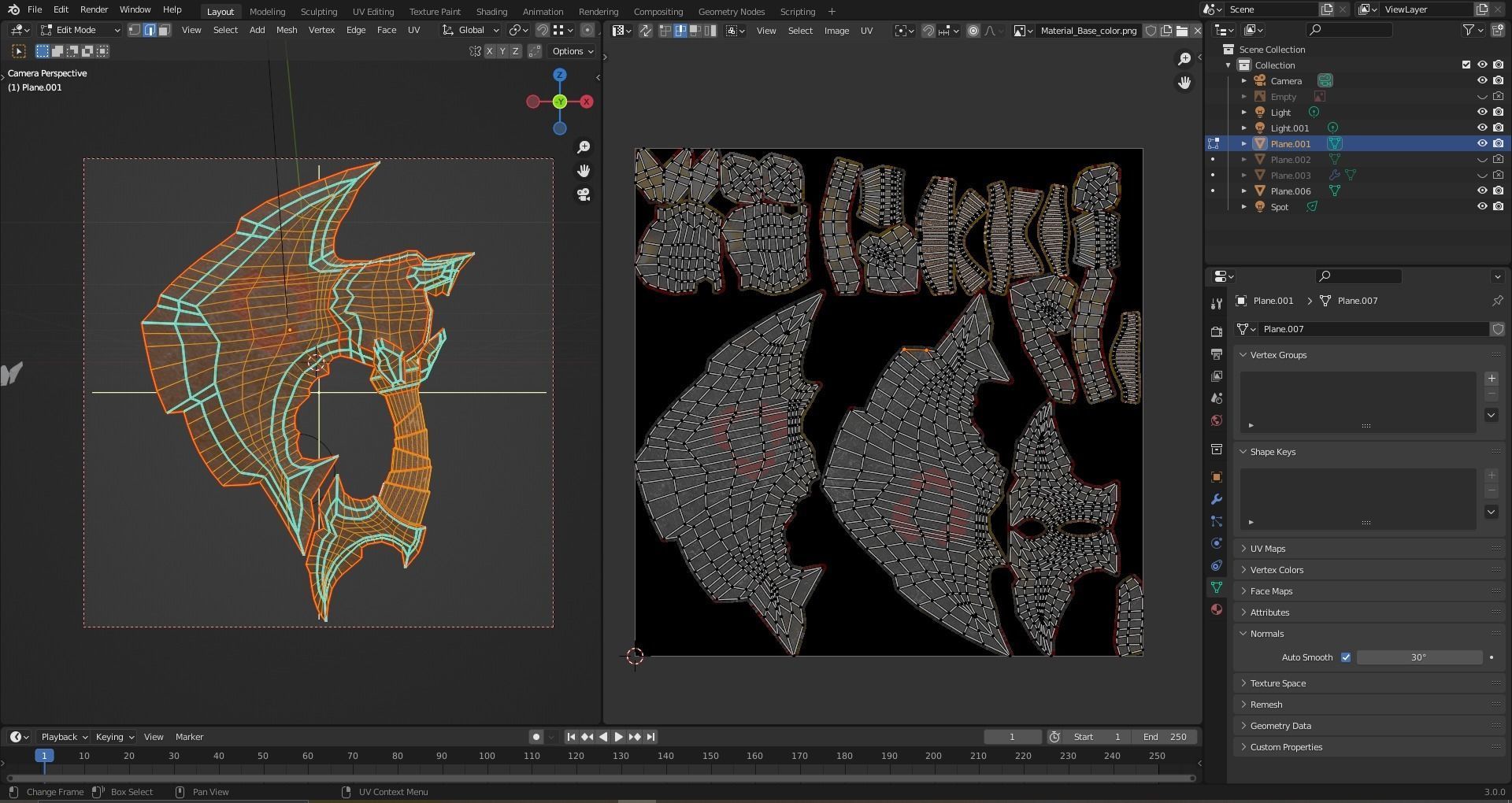The width and height of the screenshot is (1512, 803).
Task: Open the Particle properties tab
Action: (x=1217, y=521)
